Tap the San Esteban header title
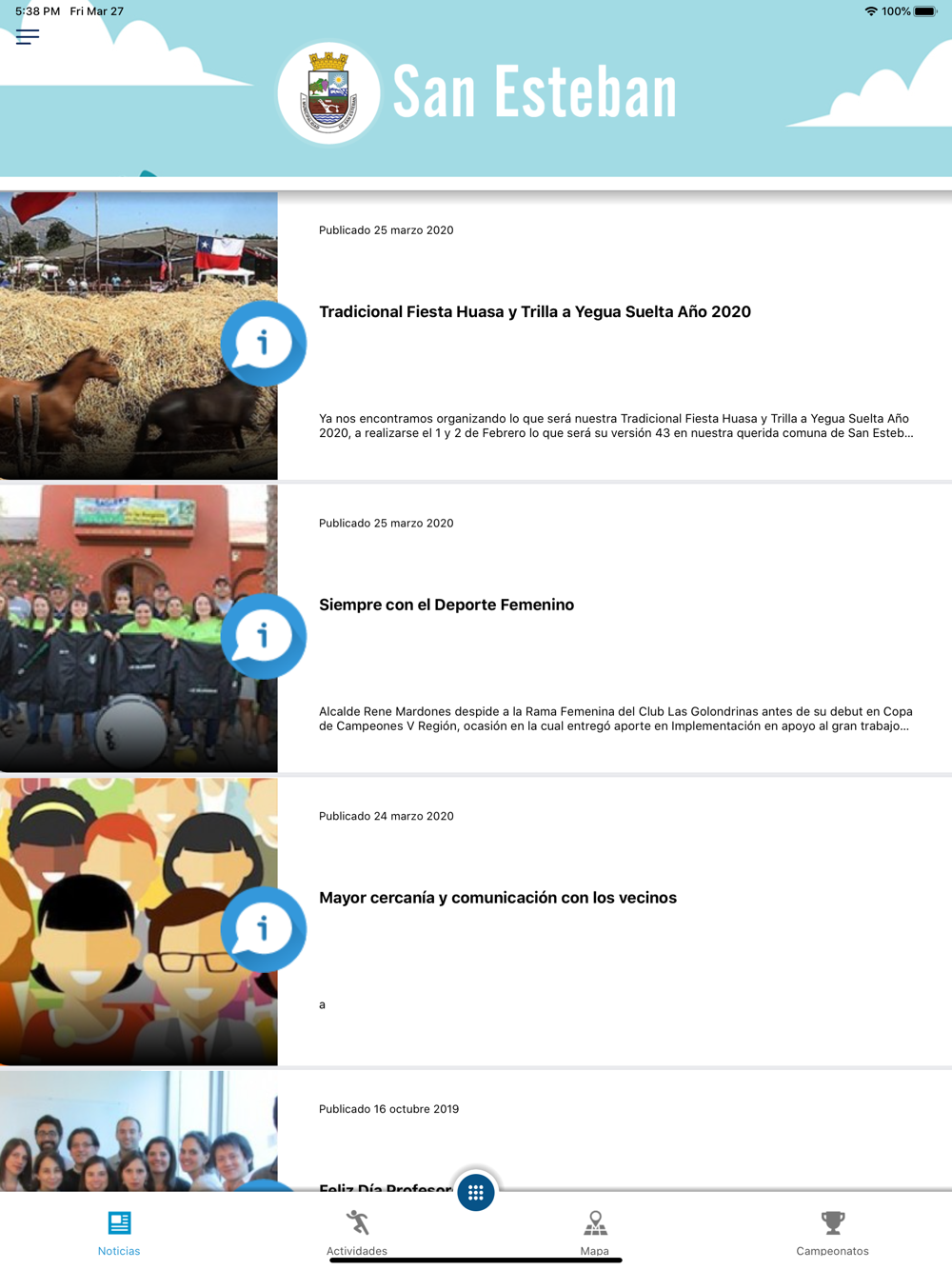The width and height of the screenshot is (952, 1270). coord(535,92)
